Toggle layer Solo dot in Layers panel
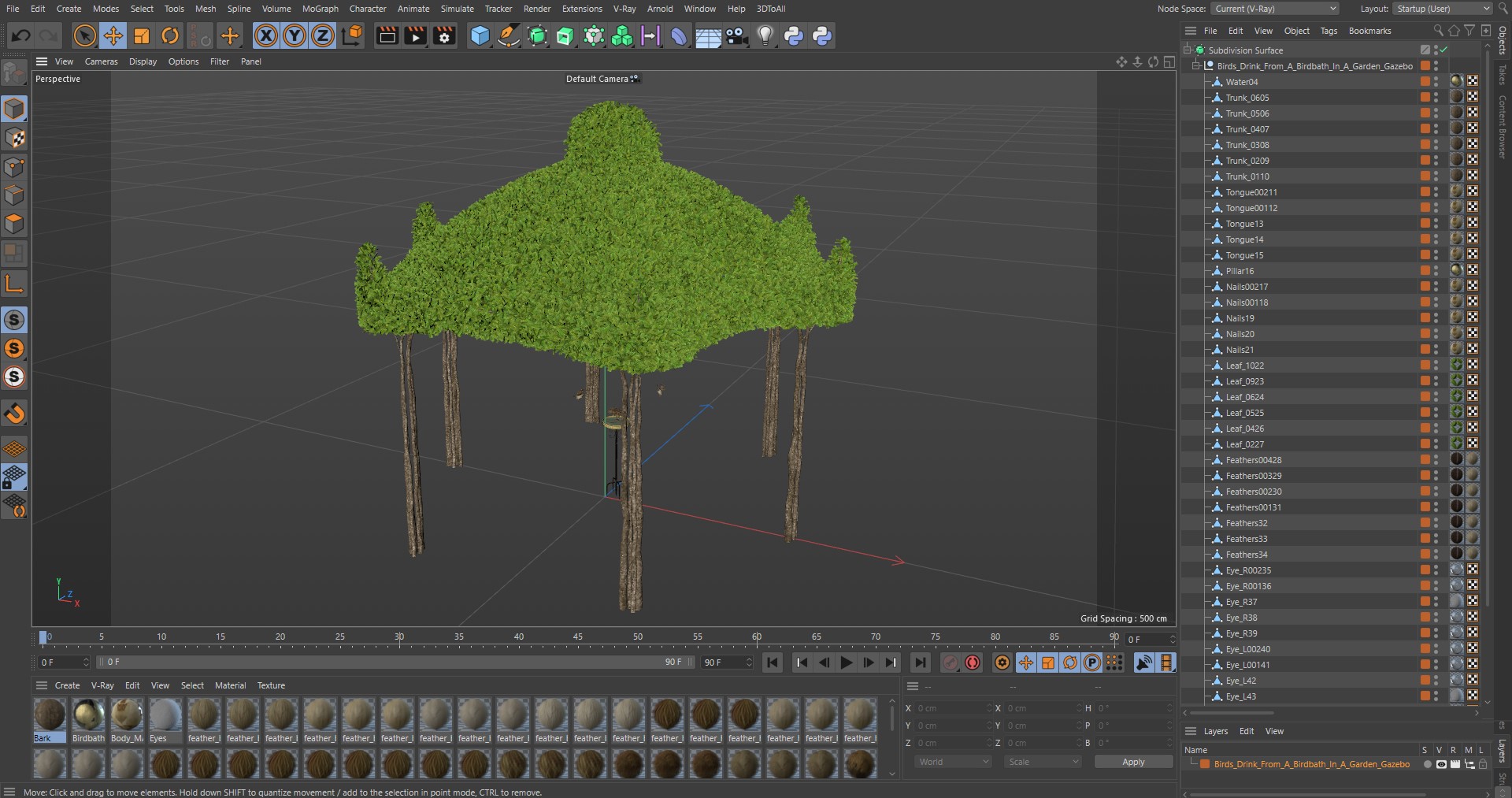The height and width of the screenshot is (798, 1512). pyautogui.click(x=1427, y=764)
